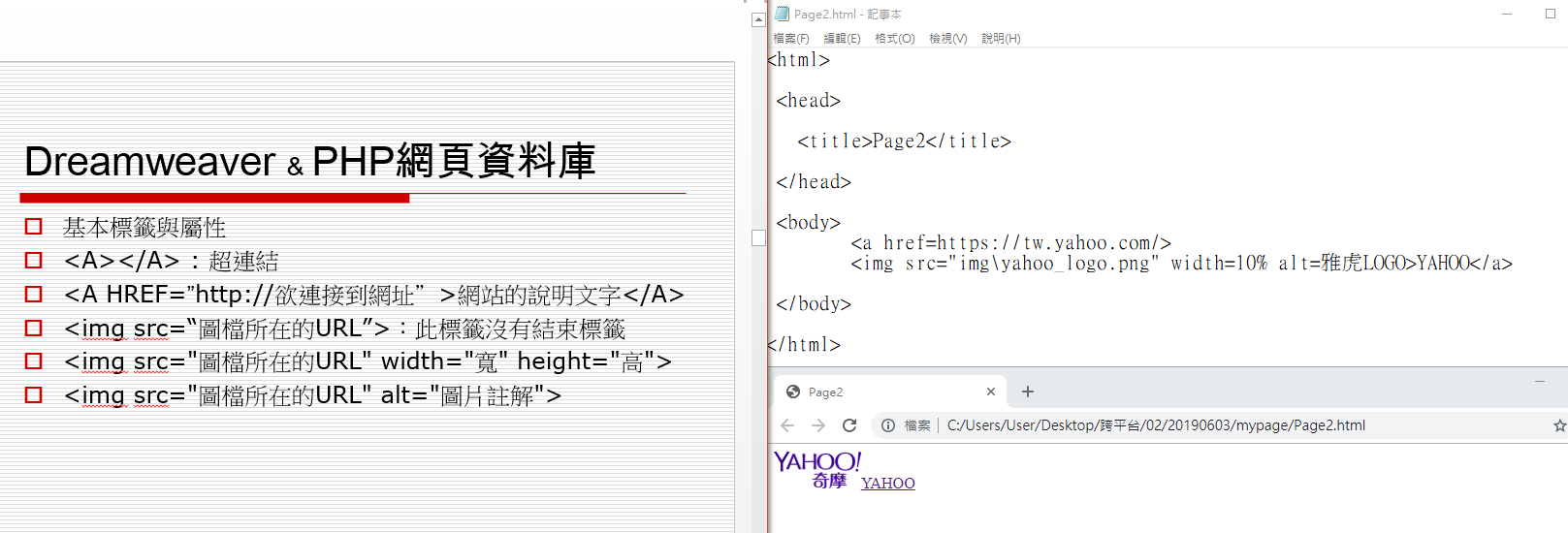Open the 格式(O) menu in Notepad

click(894, 39)
